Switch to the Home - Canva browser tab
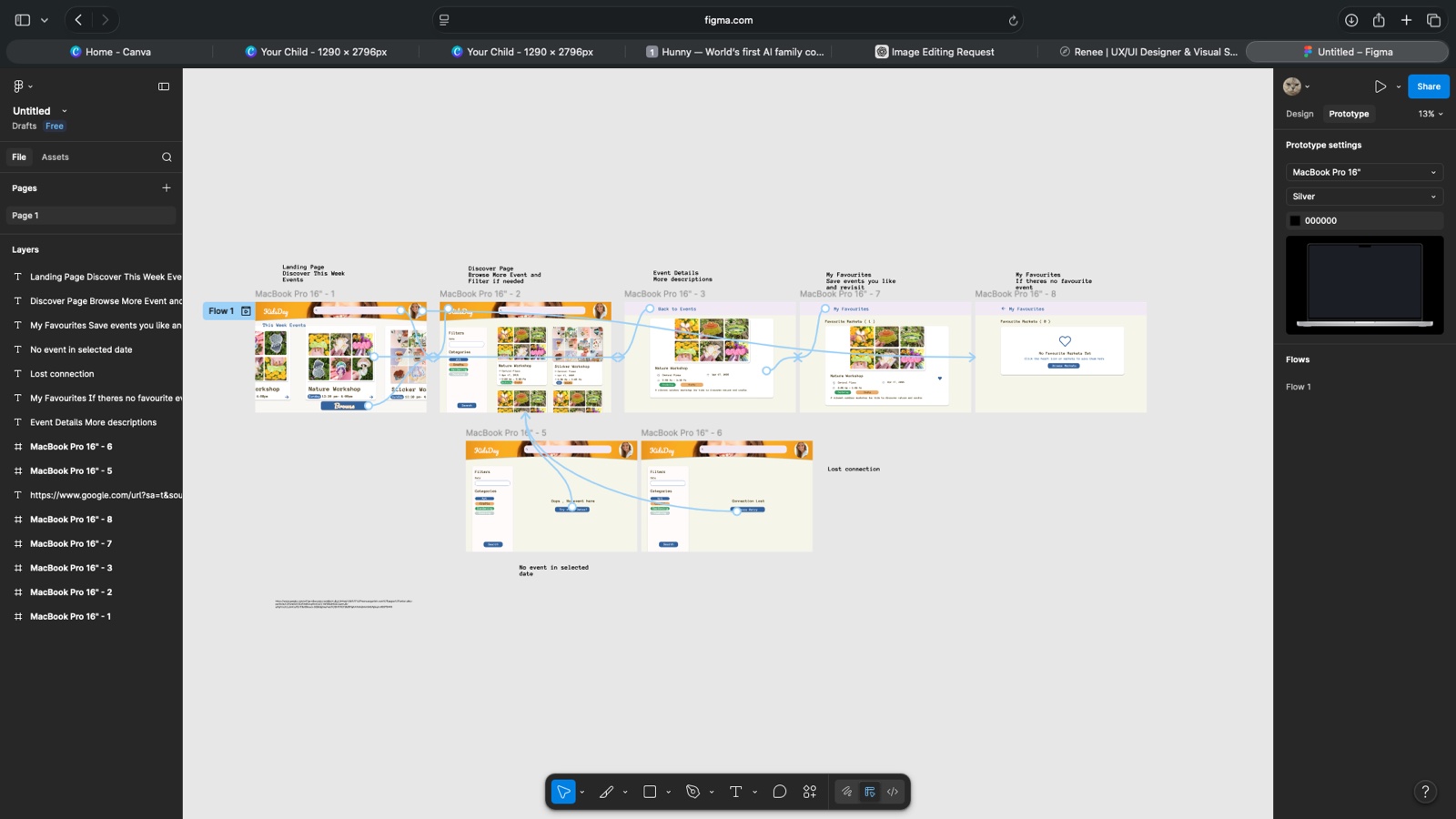Screen dimensions: 1456x819 [x=110, y=52]
